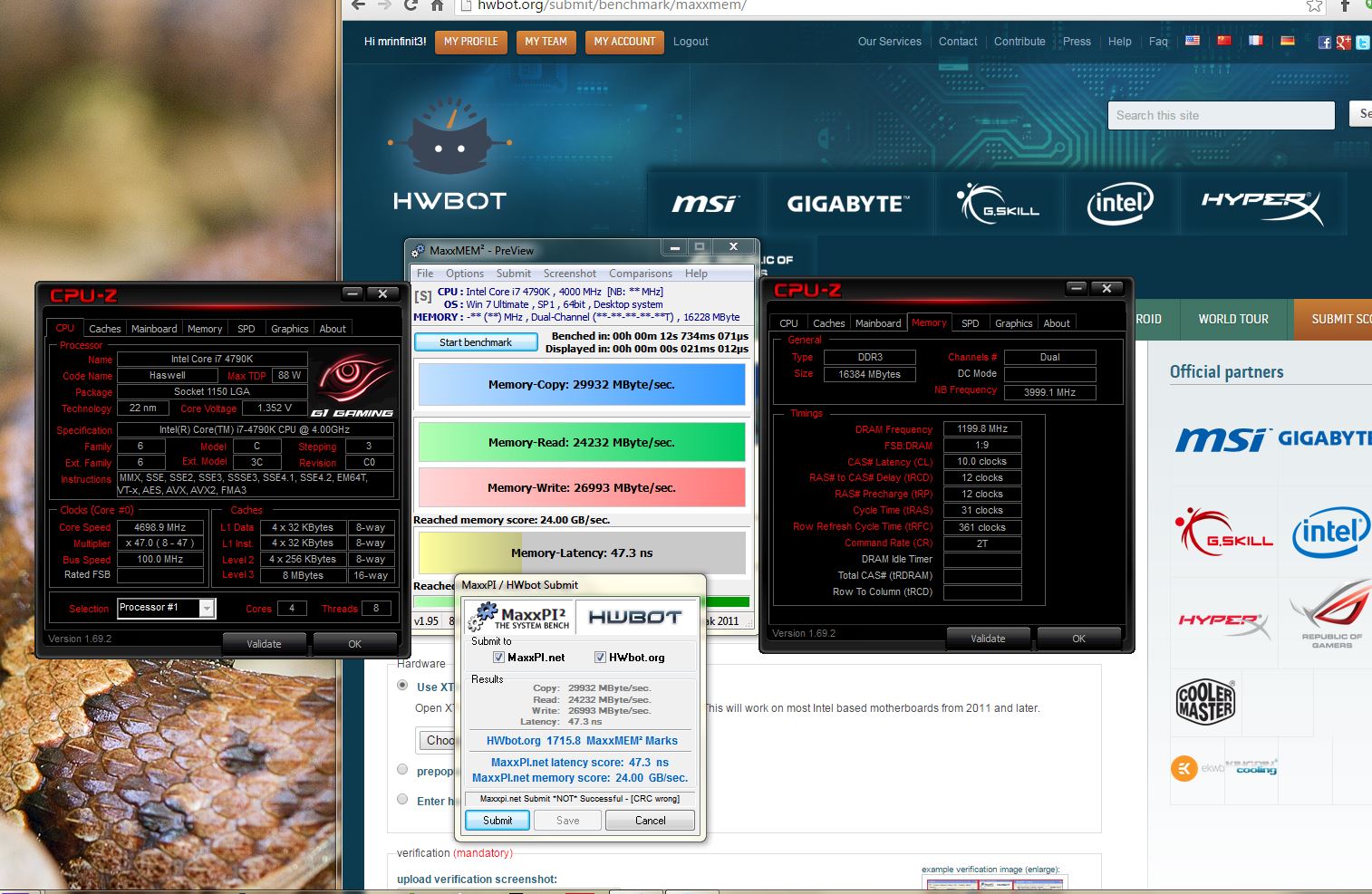
Task: Click Republic of Gamers partner logo
Action: [1331, 616]
